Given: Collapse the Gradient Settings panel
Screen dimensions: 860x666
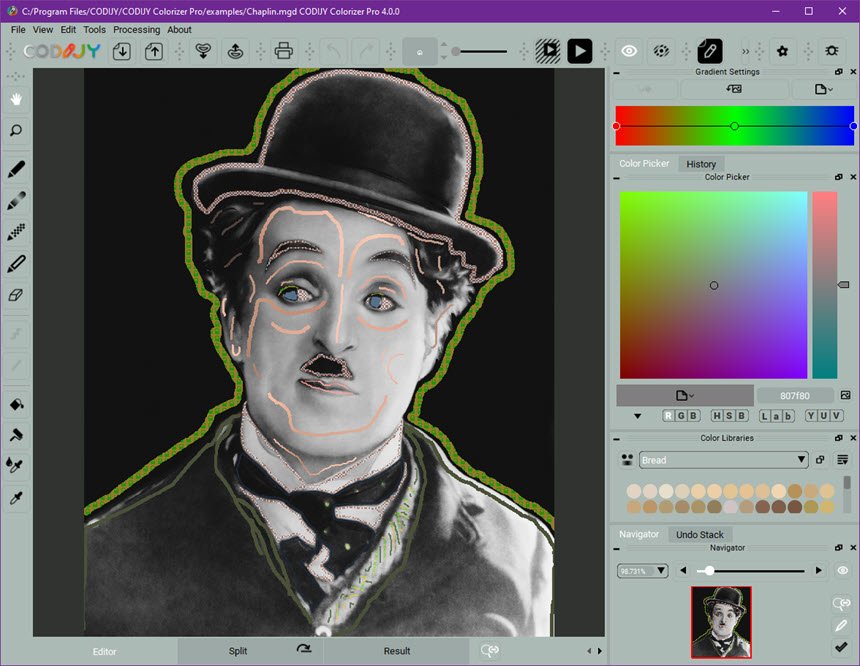Looking at the screenshot, I should pyautogui.click(x=616, y=72).
